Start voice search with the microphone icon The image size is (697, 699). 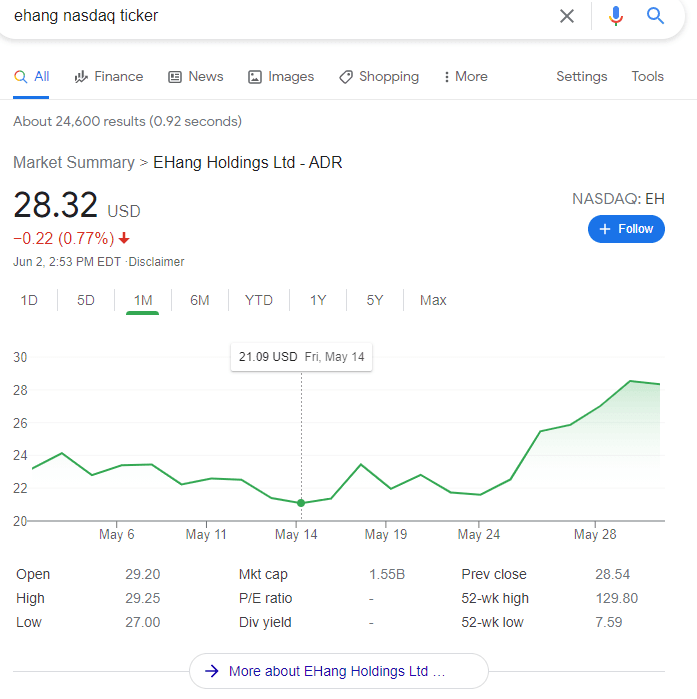click(616, 16)
